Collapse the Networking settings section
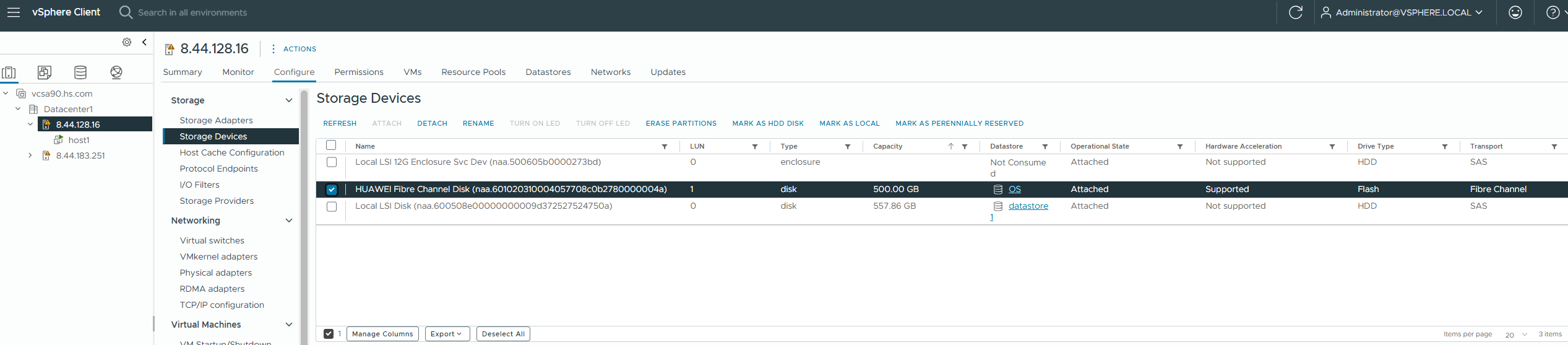The image size is (1568, 345). click(x=289, y=221)
